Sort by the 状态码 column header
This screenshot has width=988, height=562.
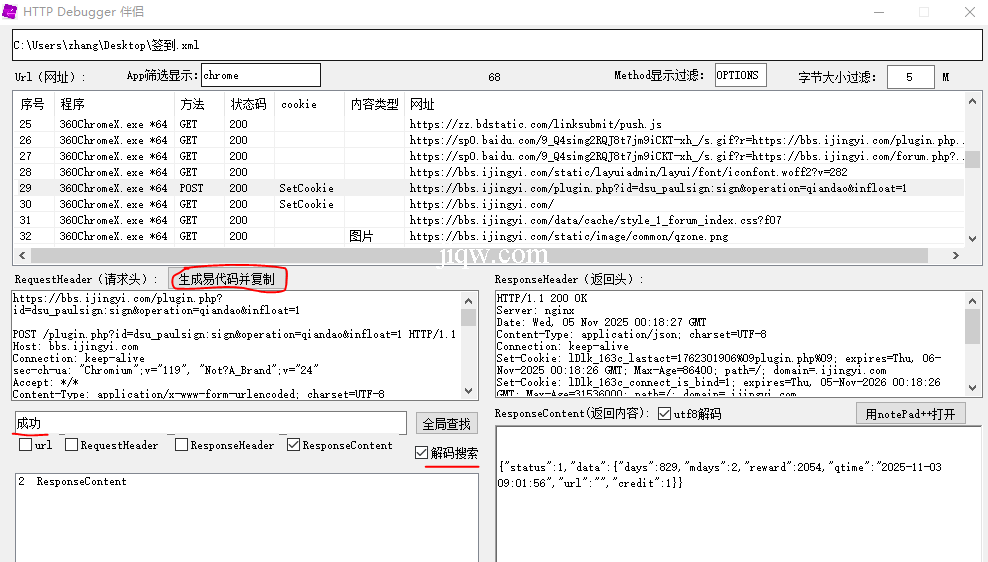tap(248, 104)
